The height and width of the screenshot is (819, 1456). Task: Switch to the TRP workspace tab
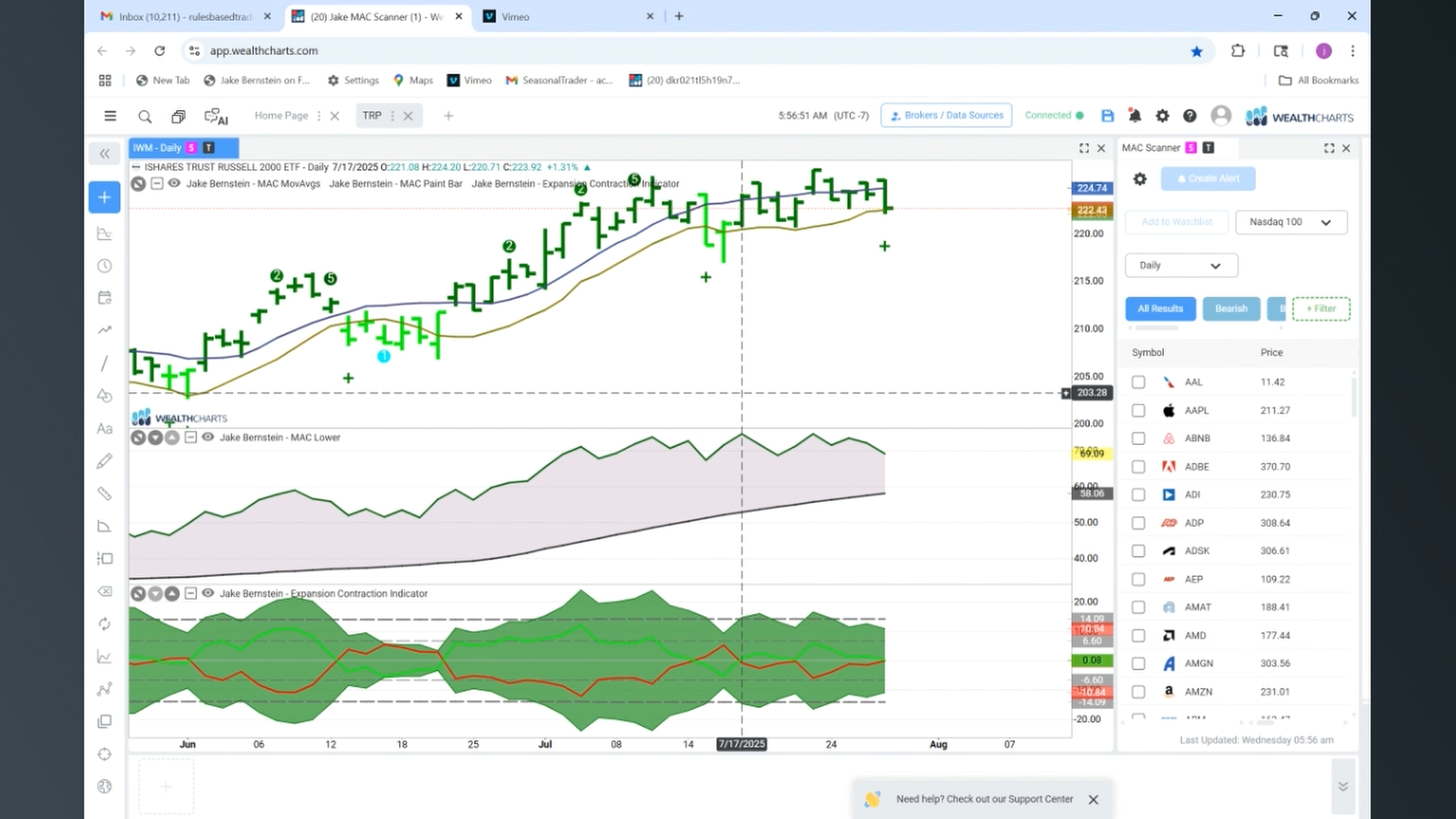point(372,116)
